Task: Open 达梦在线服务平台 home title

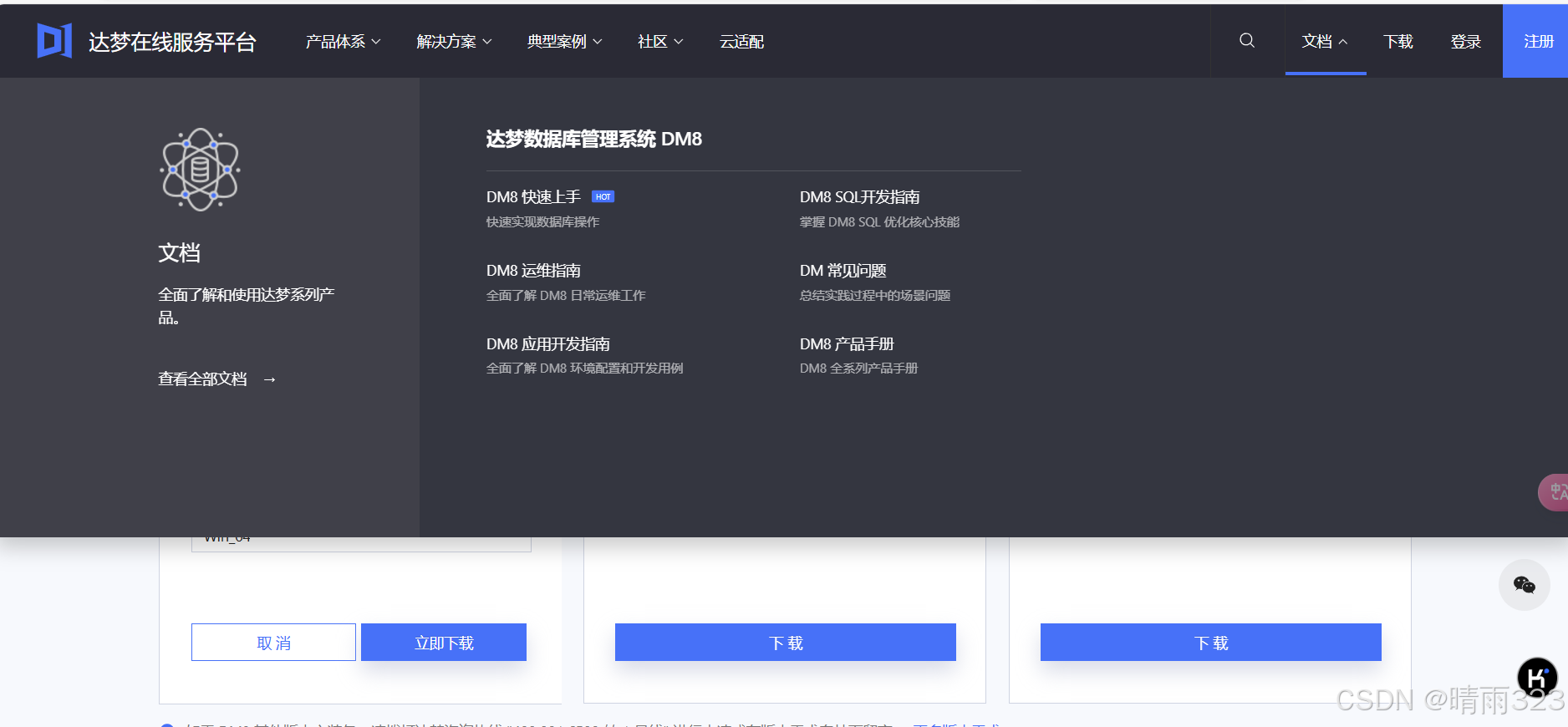Action: click(x=172, y=43)
